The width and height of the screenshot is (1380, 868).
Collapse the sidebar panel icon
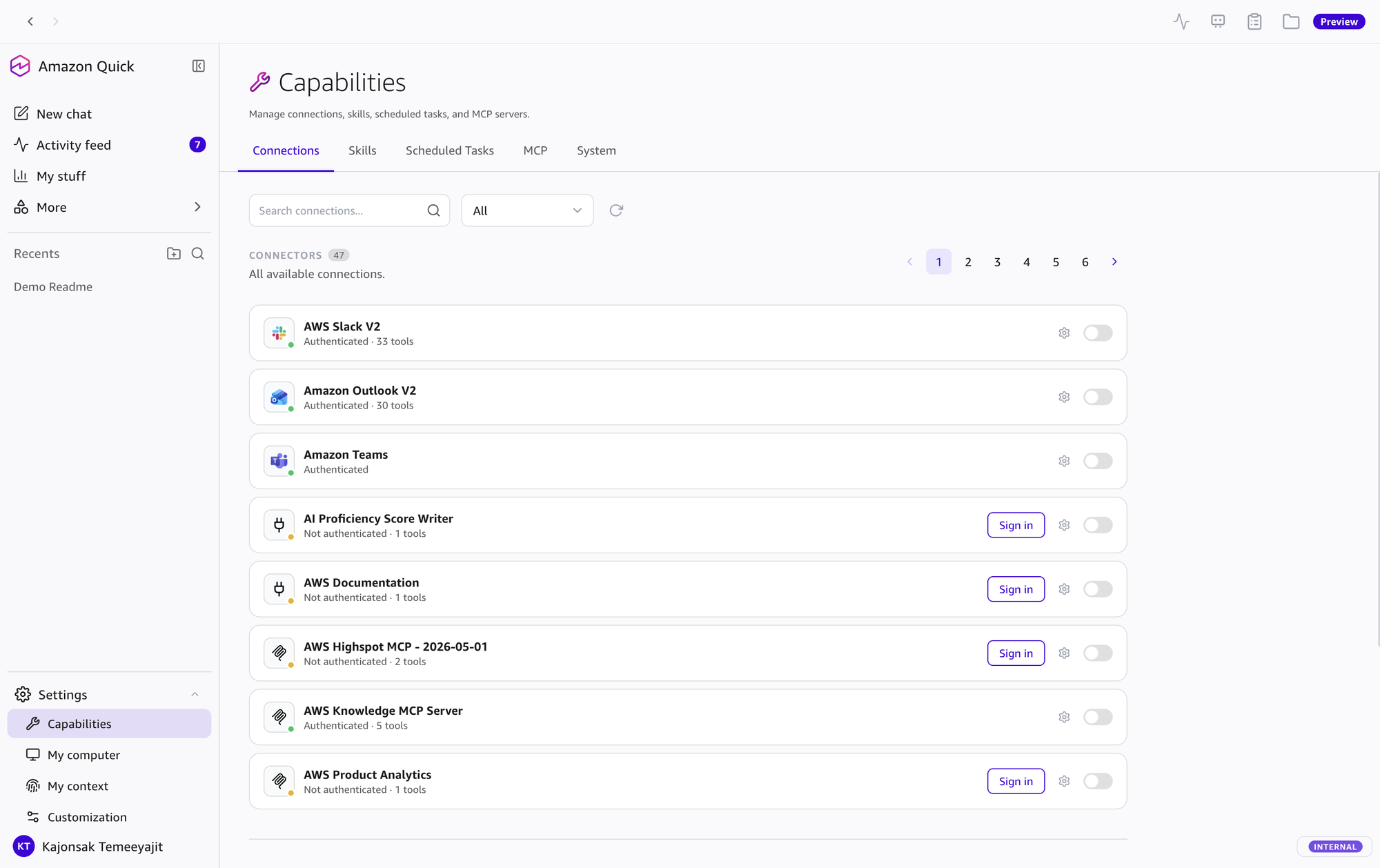(198, 66)
